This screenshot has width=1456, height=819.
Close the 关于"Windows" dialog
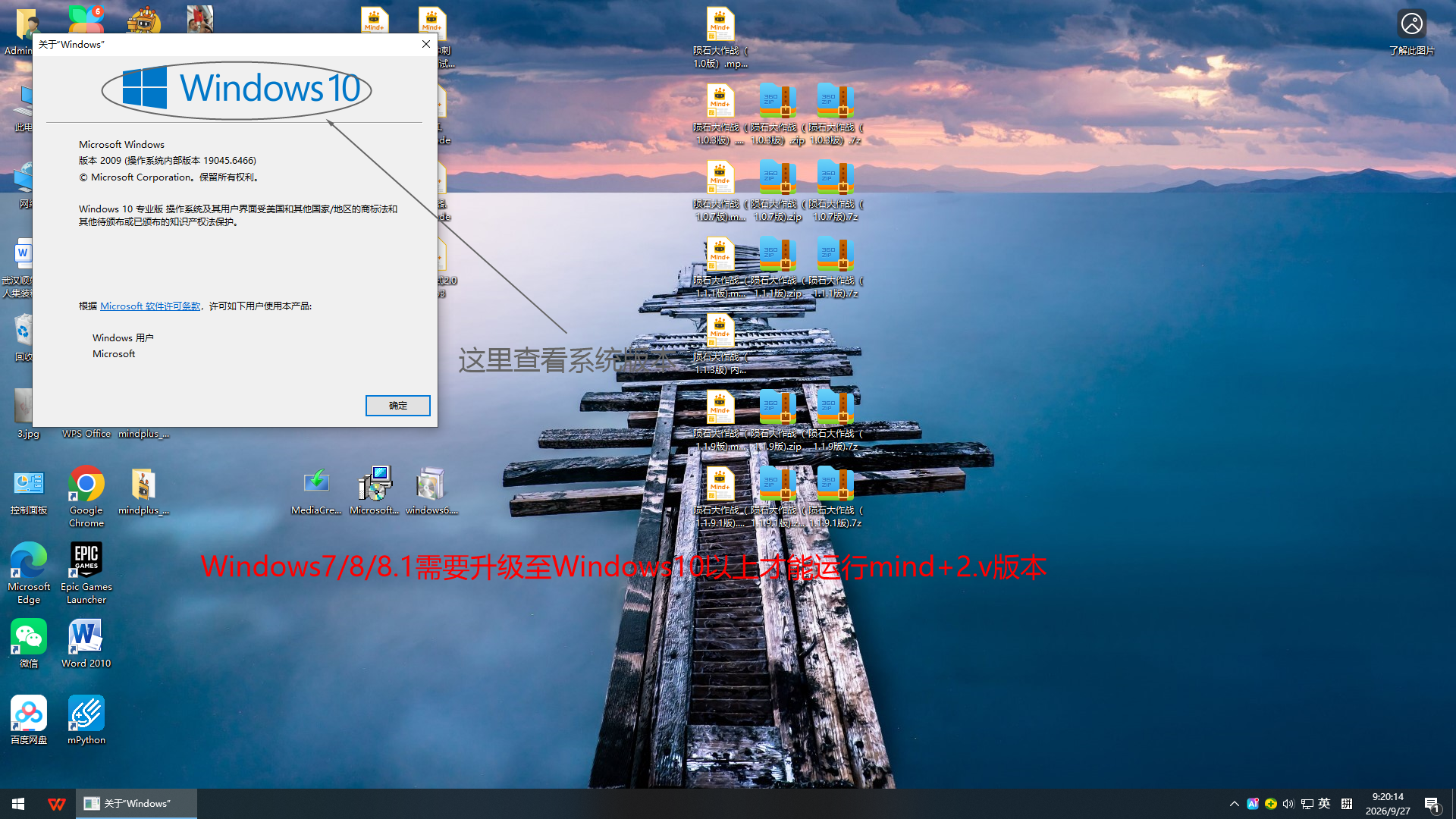tap(426, 45)
